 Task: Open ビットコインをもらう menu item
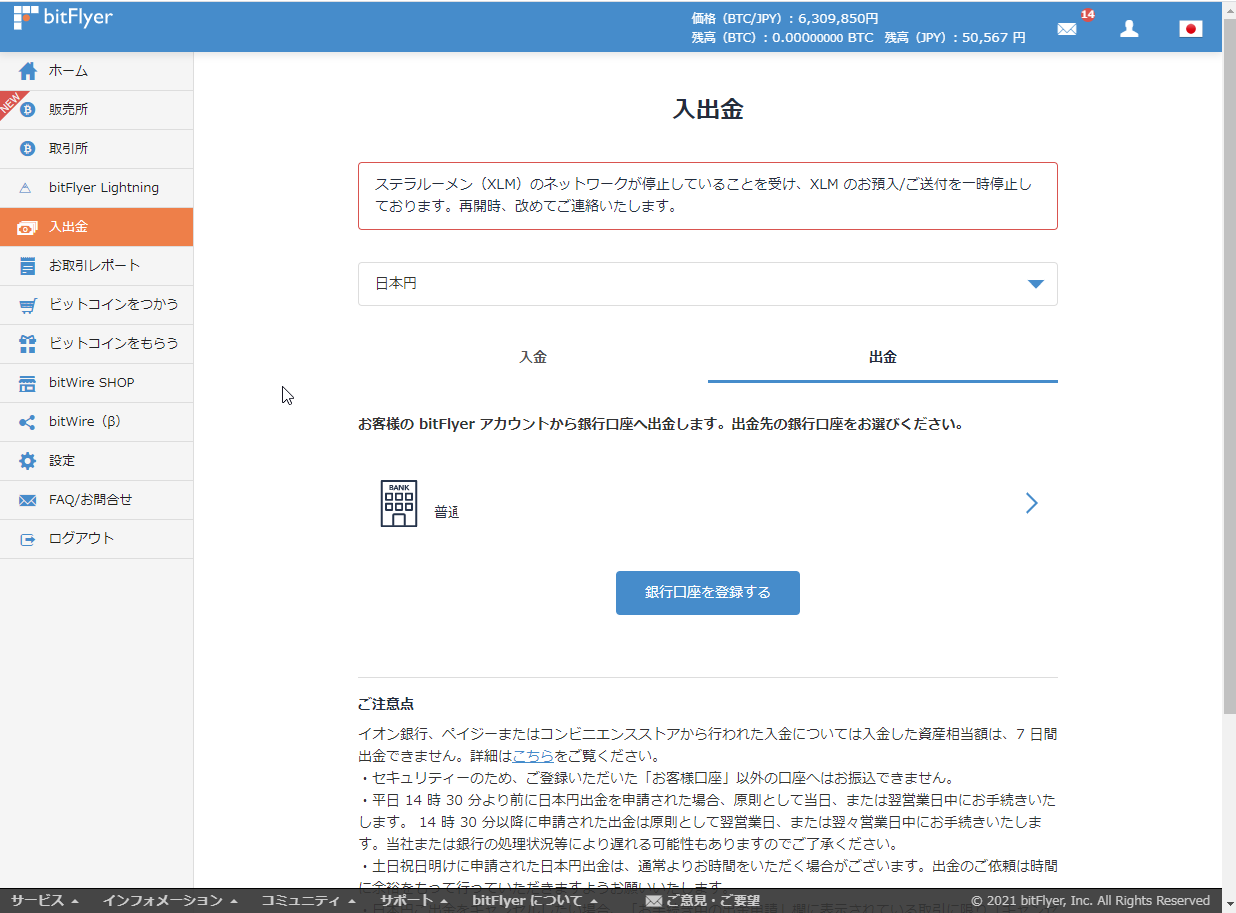[96, 344]
